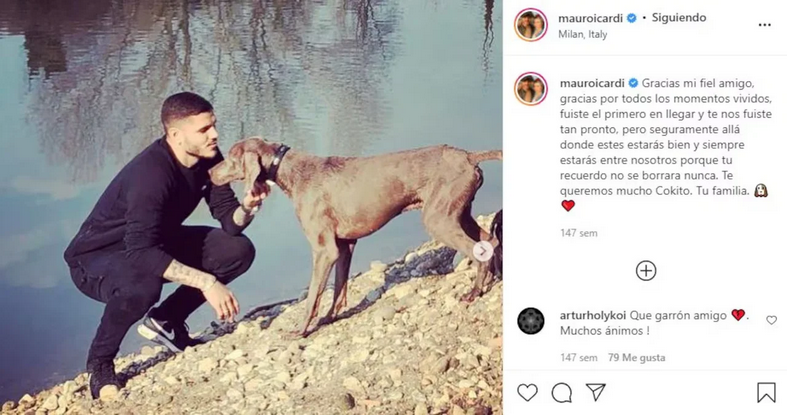This screenshot has width=787, height=415.
Task: Click the mauroicardi username in the post header
Action: (590, 18)
